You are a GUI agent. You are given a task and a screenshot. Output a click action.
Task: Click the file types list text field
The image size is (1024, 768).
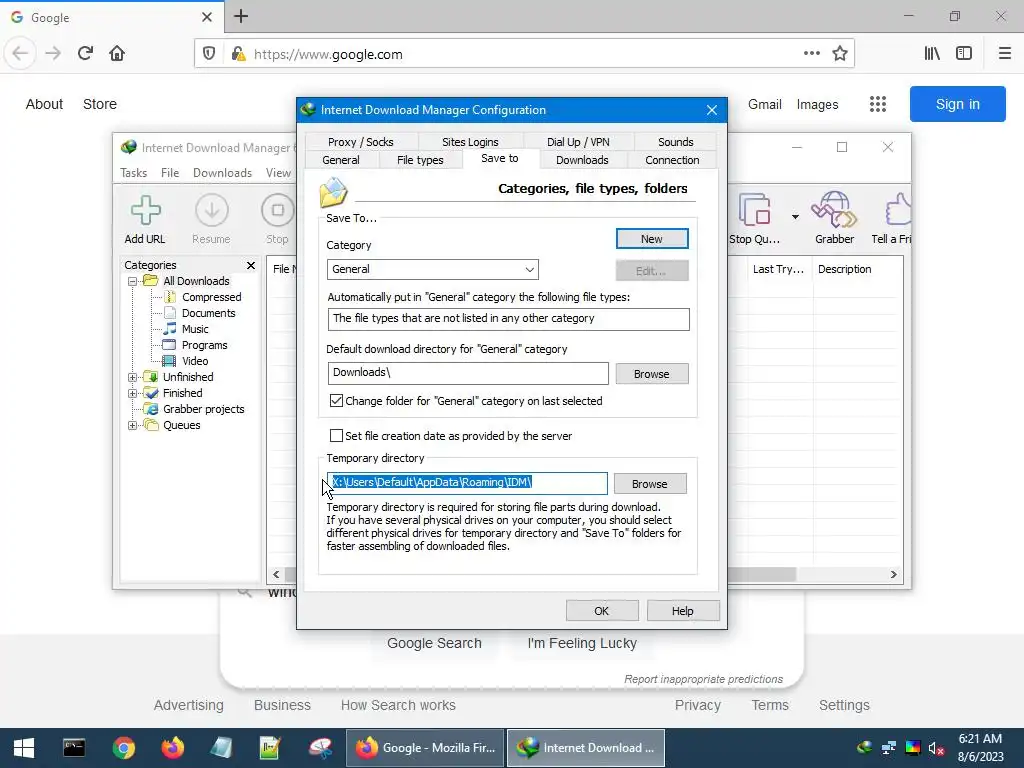click(x=508, y=319)
